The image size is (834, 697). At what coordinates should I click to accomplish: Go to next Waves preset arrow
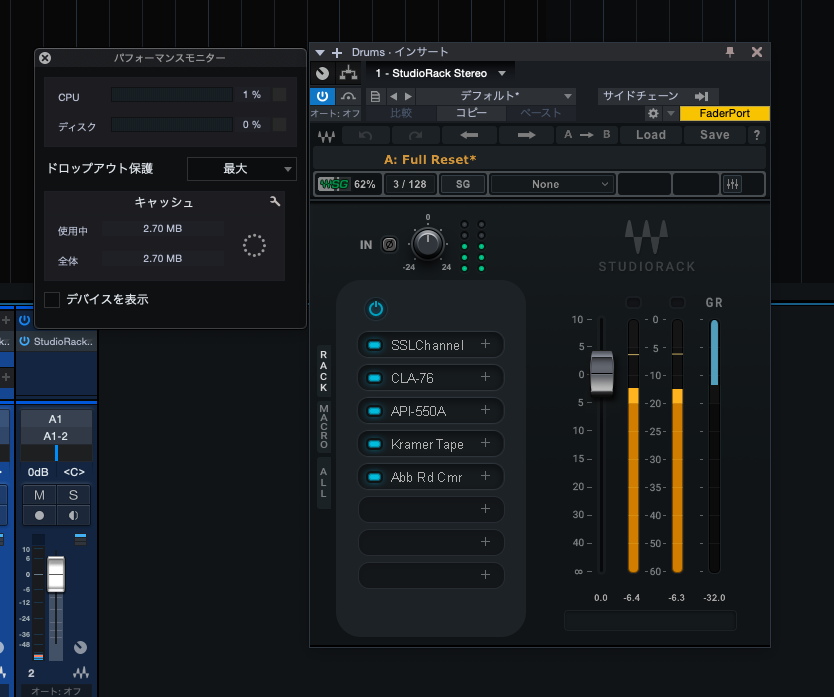tap(527, 135)
